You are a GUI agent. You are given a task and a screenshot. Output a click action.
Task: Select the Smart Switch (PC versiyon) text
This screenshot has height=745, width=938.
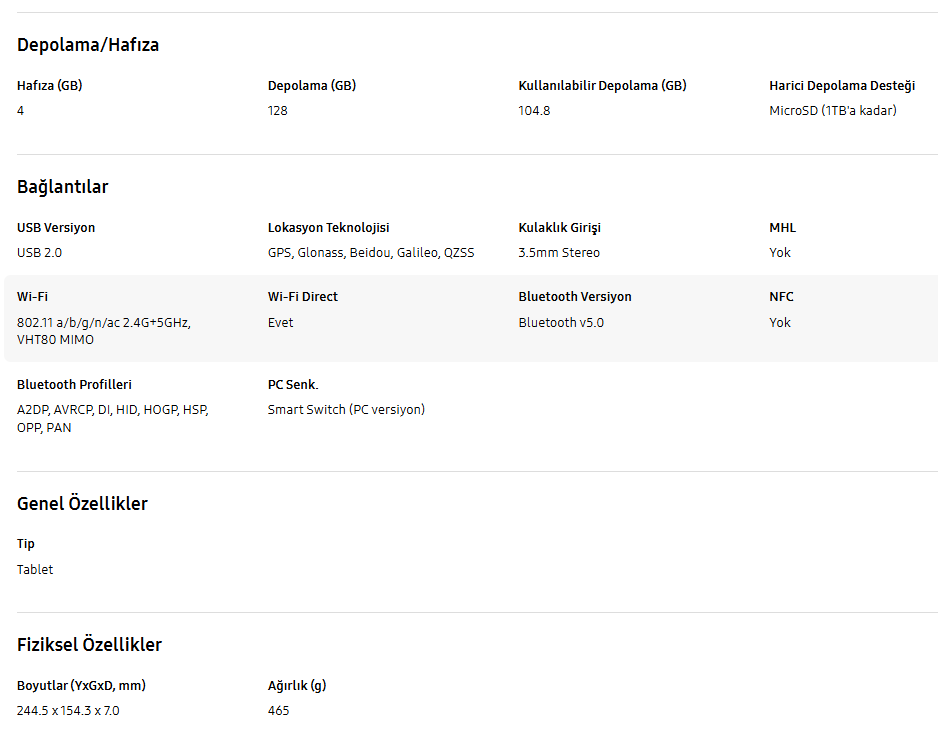[x=346, y=410]
